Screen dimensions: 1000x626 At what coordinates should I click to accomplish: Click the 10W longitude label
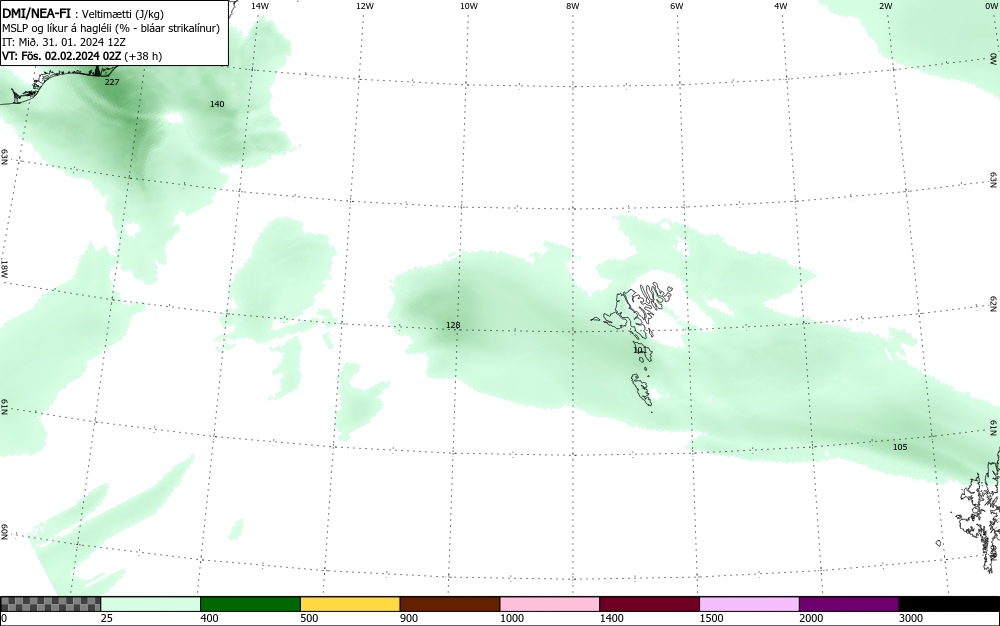(x=469, y=6)
